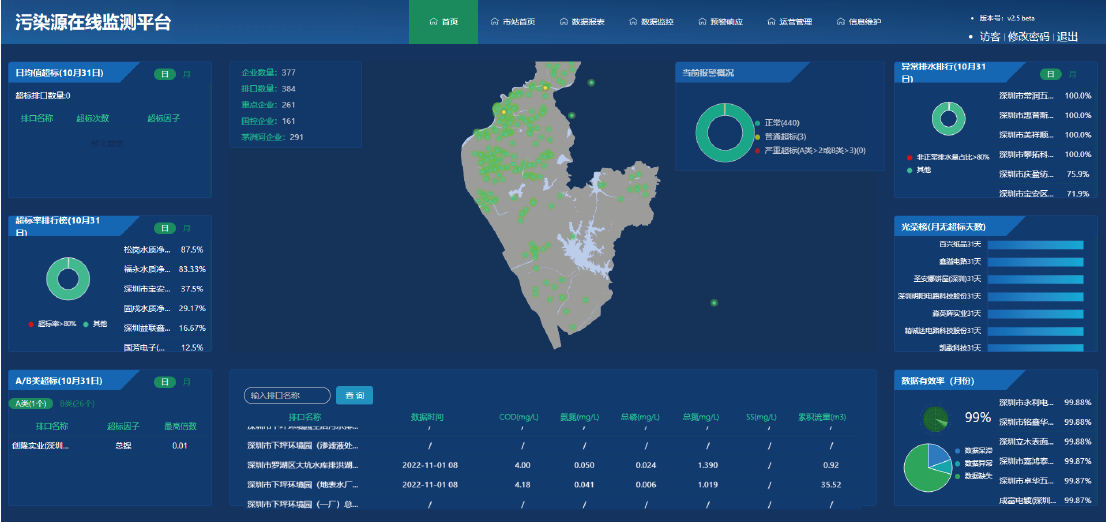This screenshot has width=1106, height=522.
Task: Click the icon next to 数据监控
Action: point(633,21)
